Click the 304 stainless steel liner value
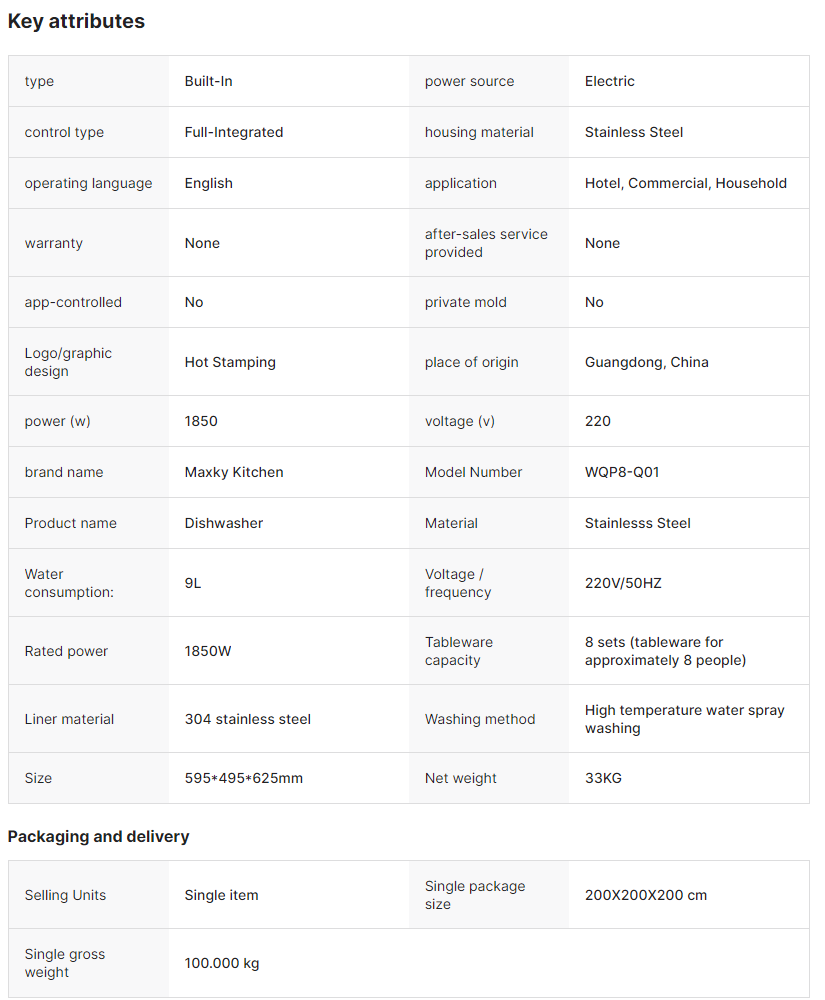 pyautogui.click(x=248, y=719)
